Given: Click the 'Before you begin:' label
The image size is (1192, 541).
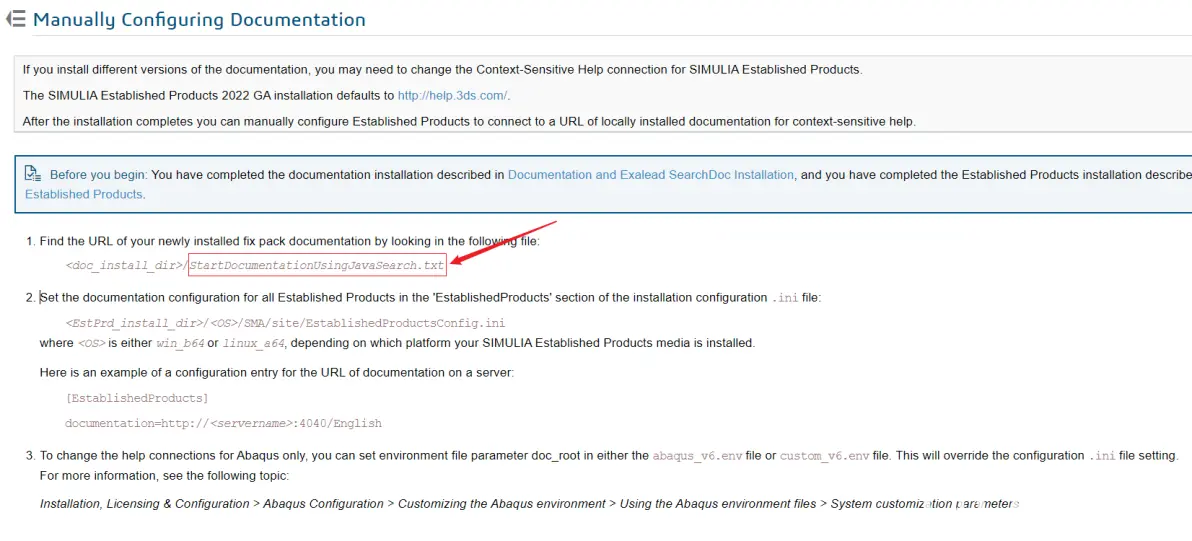Looking at the screenshot, I should click(98, 175).
